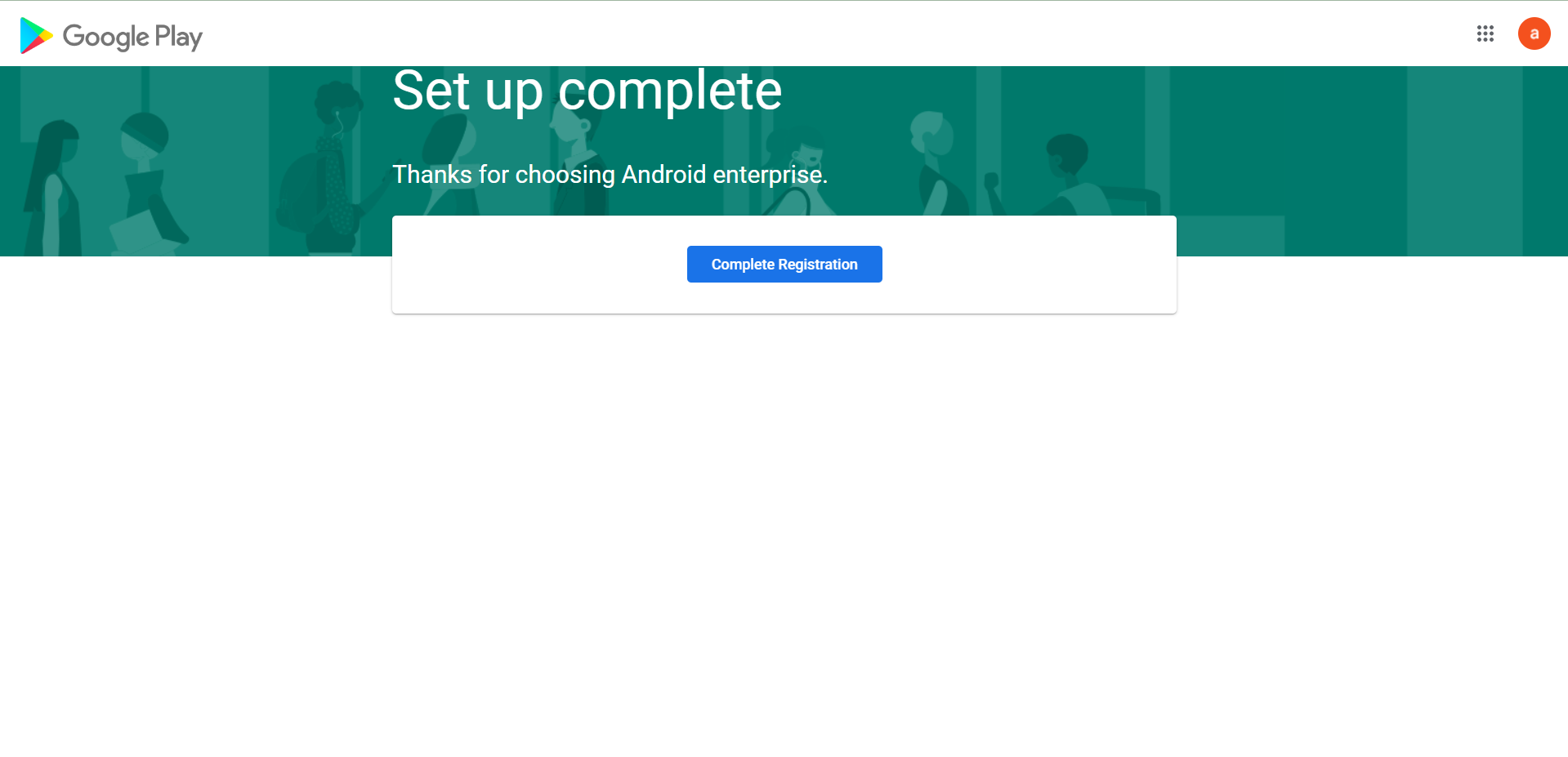The width and height of the screenshot is (1568, 757).
Task: Open the Google apps grid launcher
Action: point(1485,33)
